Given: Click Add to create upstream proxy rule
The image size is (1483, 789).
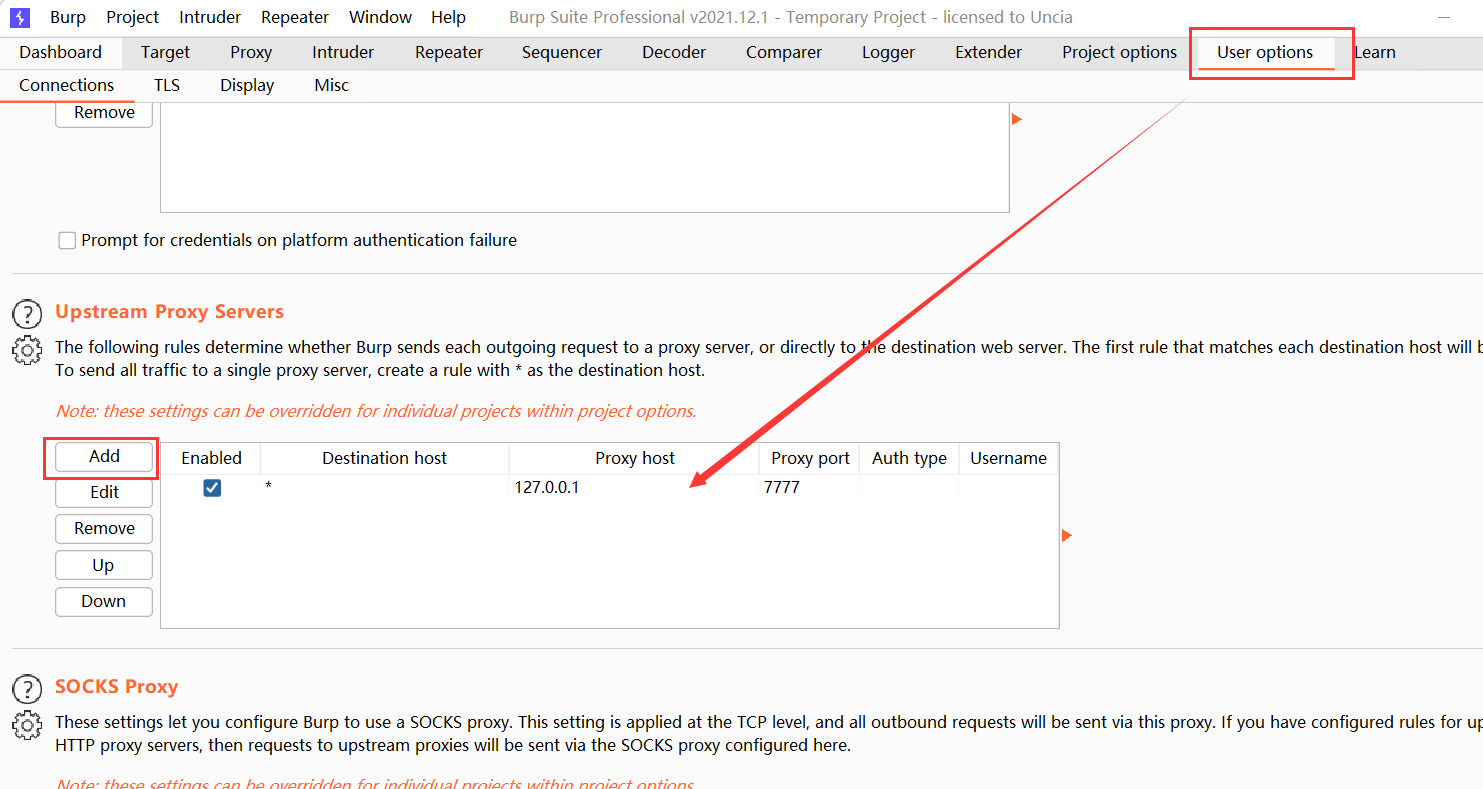Looking at the screenshot, I should click(x=104, y=456).
